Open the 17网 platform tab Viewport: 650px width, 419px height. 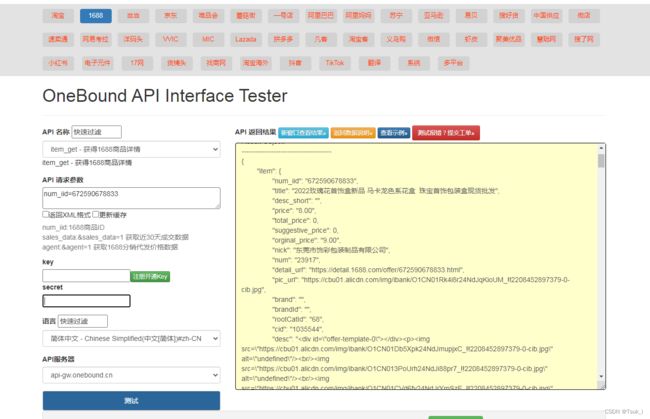point(137,63)
